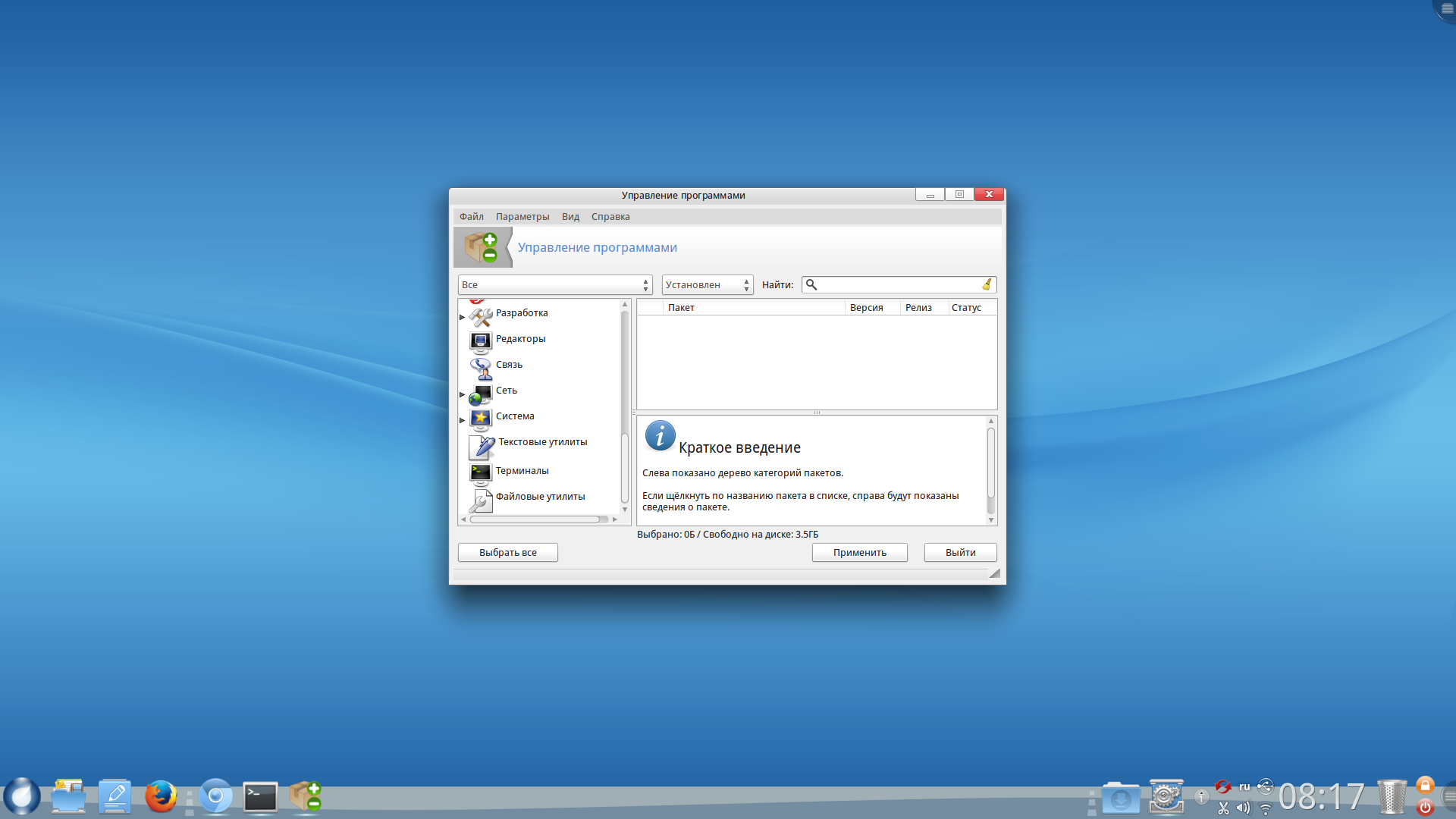Click the volume icon in system tray

[x=1244, y=808]
